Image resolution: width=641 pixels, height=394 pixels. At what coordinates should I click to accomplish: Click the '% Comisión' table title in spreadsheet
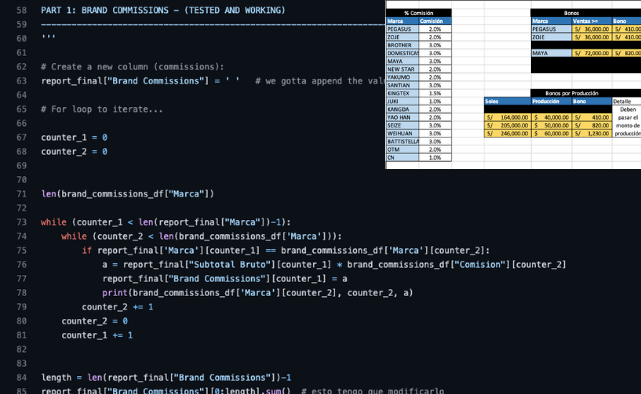[x=419, y=13]
